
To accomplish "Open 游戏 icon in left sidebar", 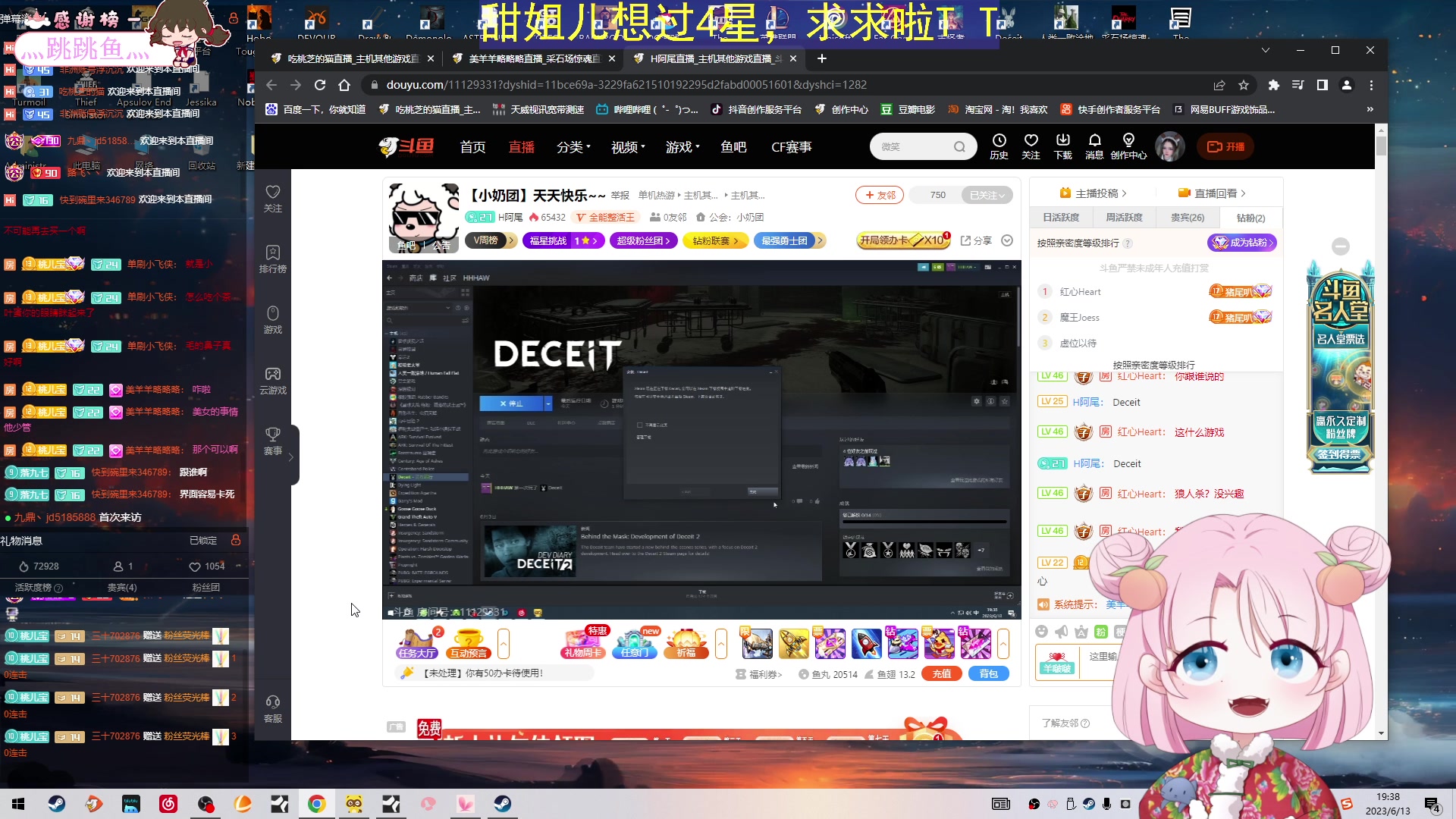I will click(x=273, y=320).
